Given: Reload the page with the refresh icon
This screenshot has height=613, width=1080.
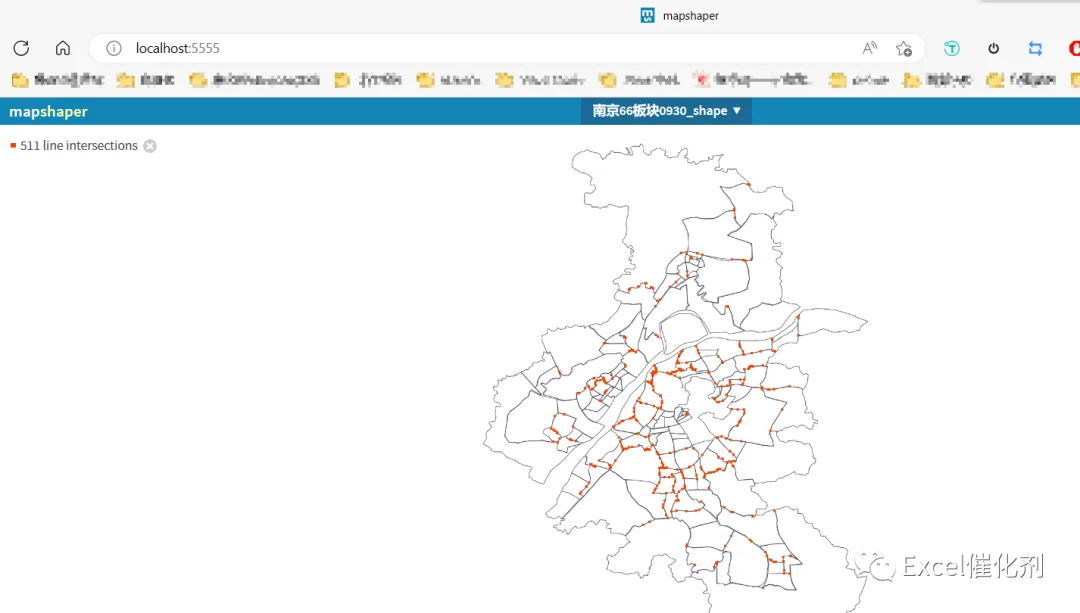Looking at the screenshot, I should coord(21,48).
